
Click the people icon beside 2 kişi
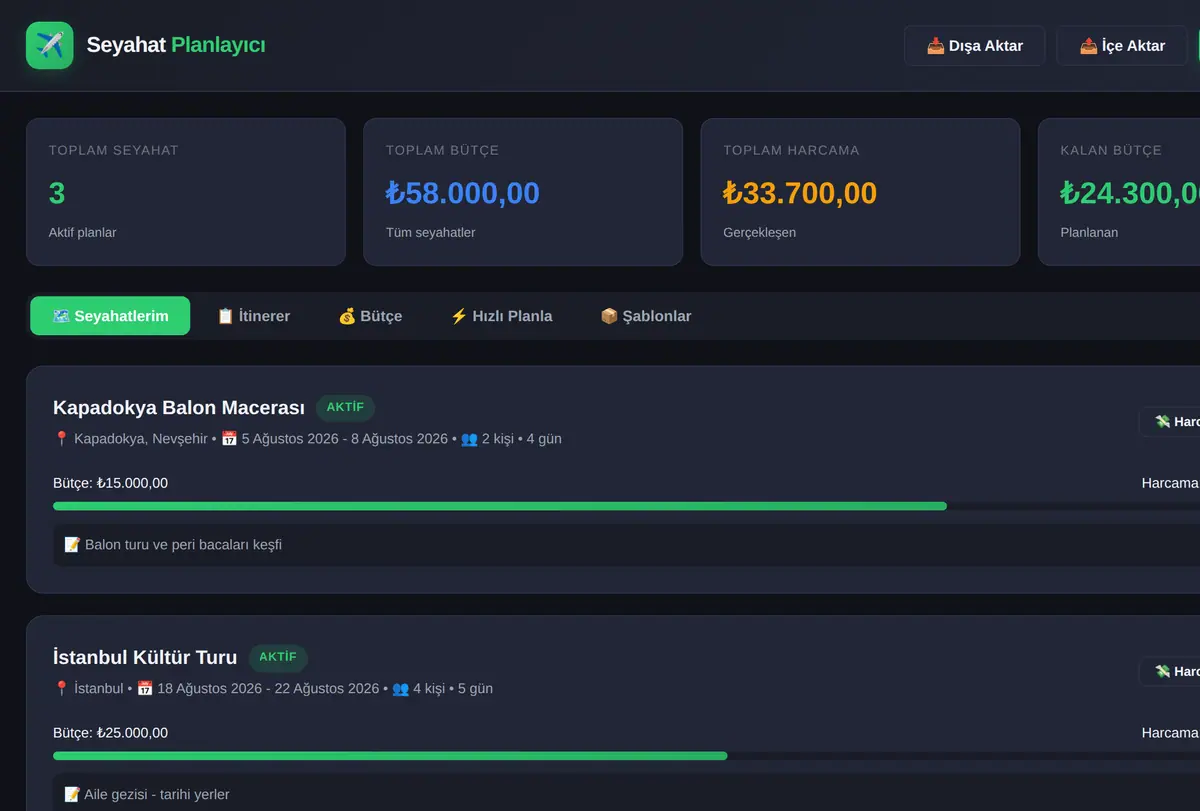coord(469,439)
